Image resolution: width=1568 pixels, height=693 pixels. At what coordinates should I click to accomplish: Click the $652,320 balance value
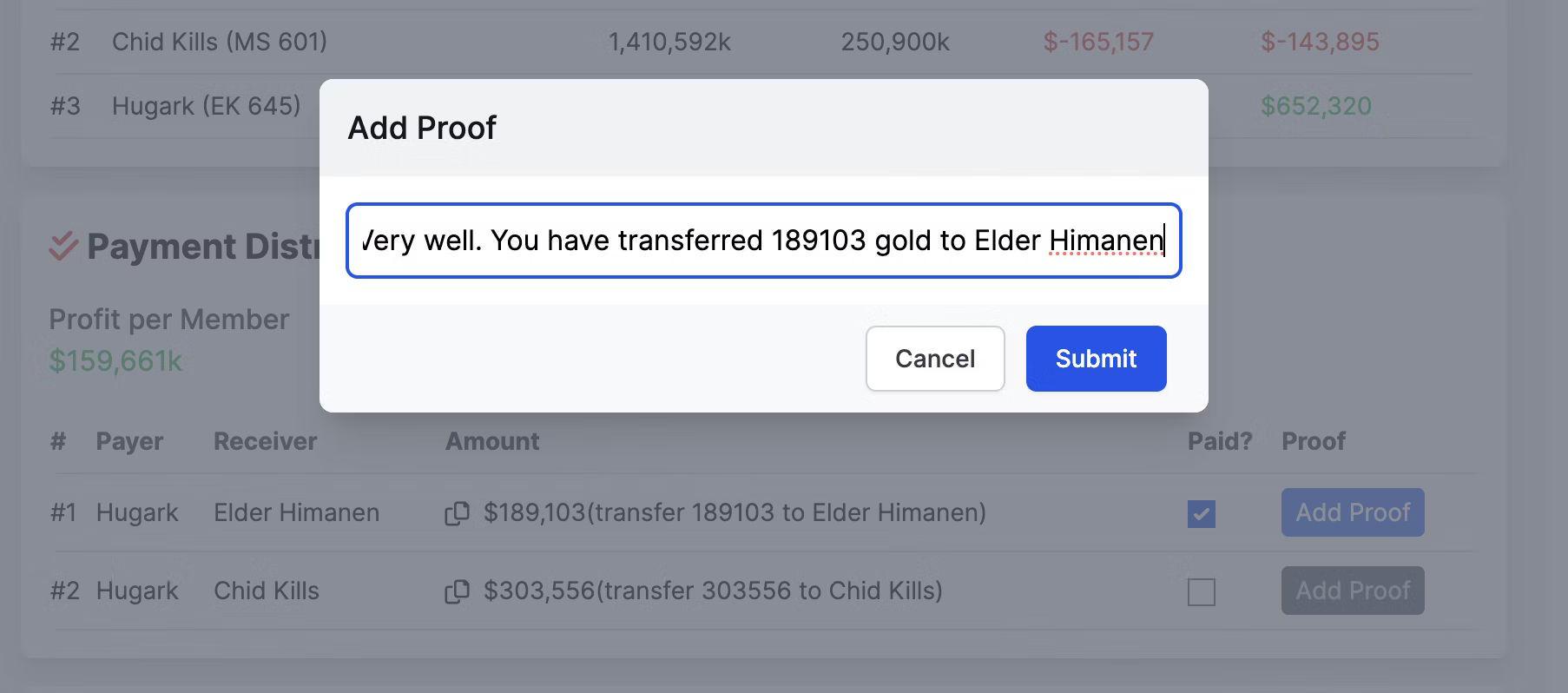click(x=1316, y=106)
